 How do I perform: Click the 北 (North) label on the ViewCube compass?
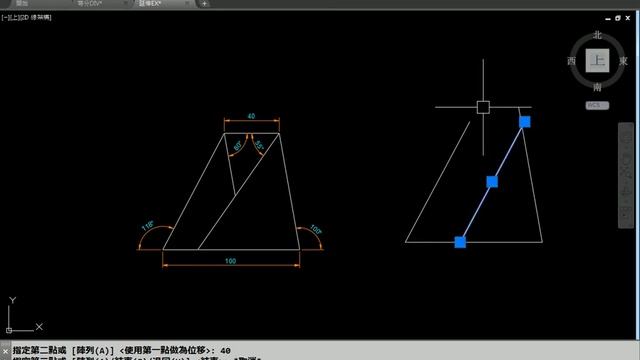pyautogui.click(x=597, y=35)
